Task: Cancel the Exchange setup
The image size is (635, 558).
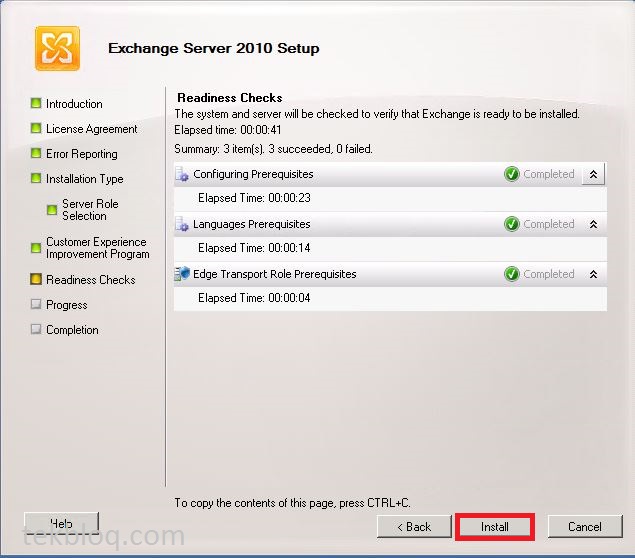Action: coord(585,526)
